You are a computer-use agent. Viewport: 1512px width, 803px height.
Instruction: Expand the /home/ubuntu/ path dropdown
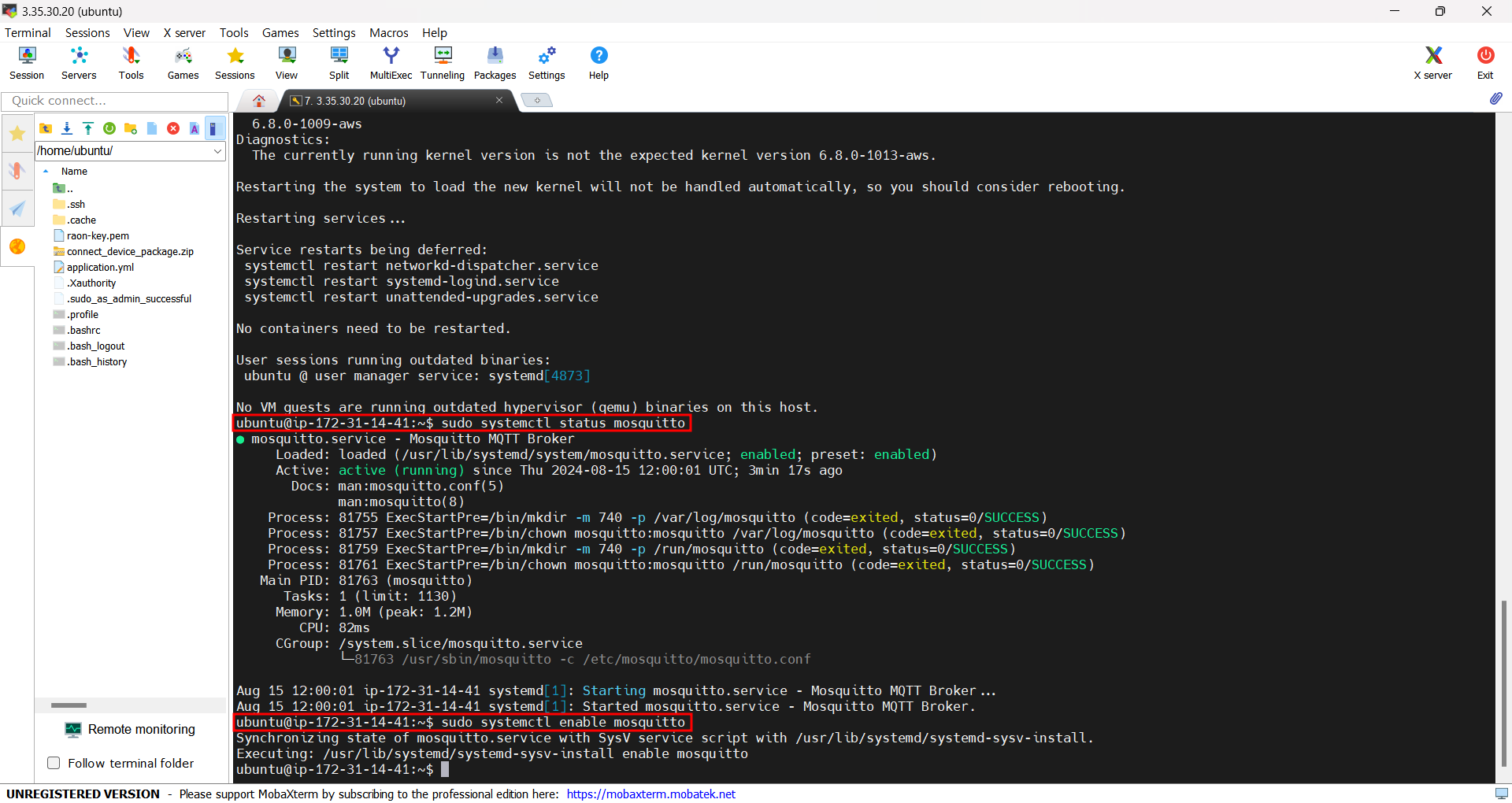tap(218, 151)
